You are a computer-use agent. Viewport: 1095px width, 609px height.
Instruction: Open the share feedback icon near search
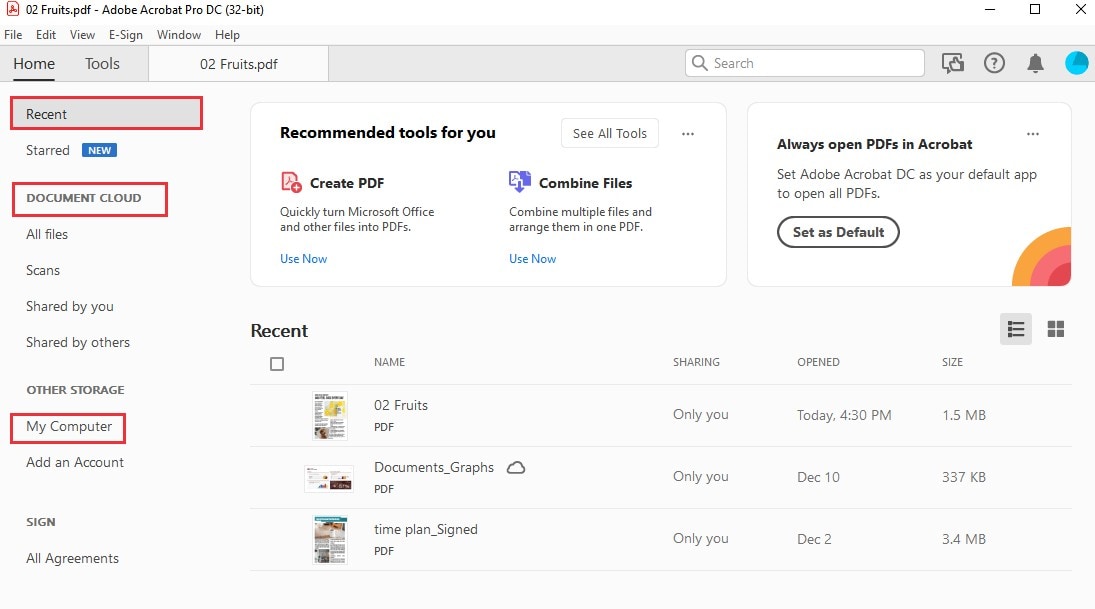click(953, 64)
